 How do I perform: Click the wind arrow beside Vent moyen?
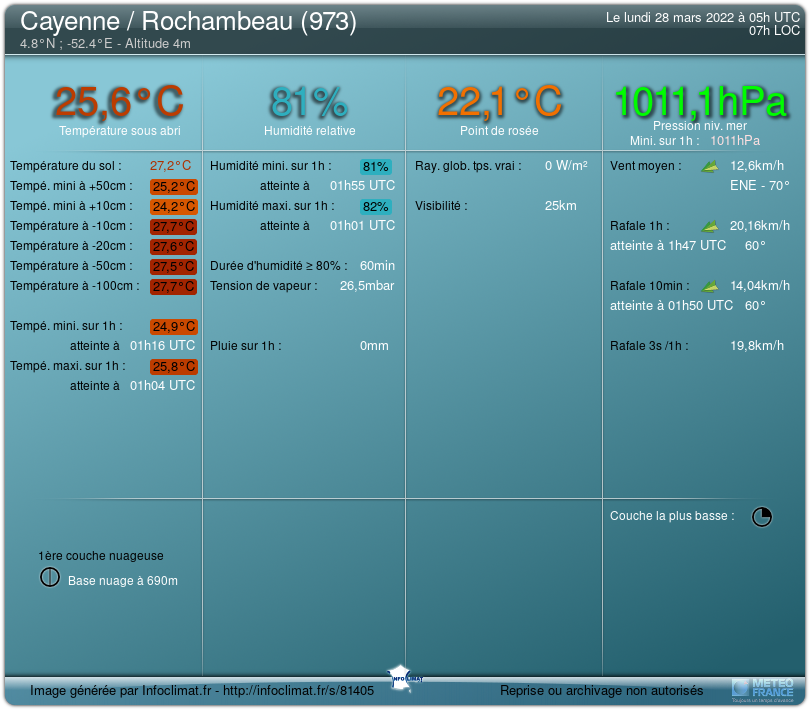pyautogui.click(x=710, y=166)
